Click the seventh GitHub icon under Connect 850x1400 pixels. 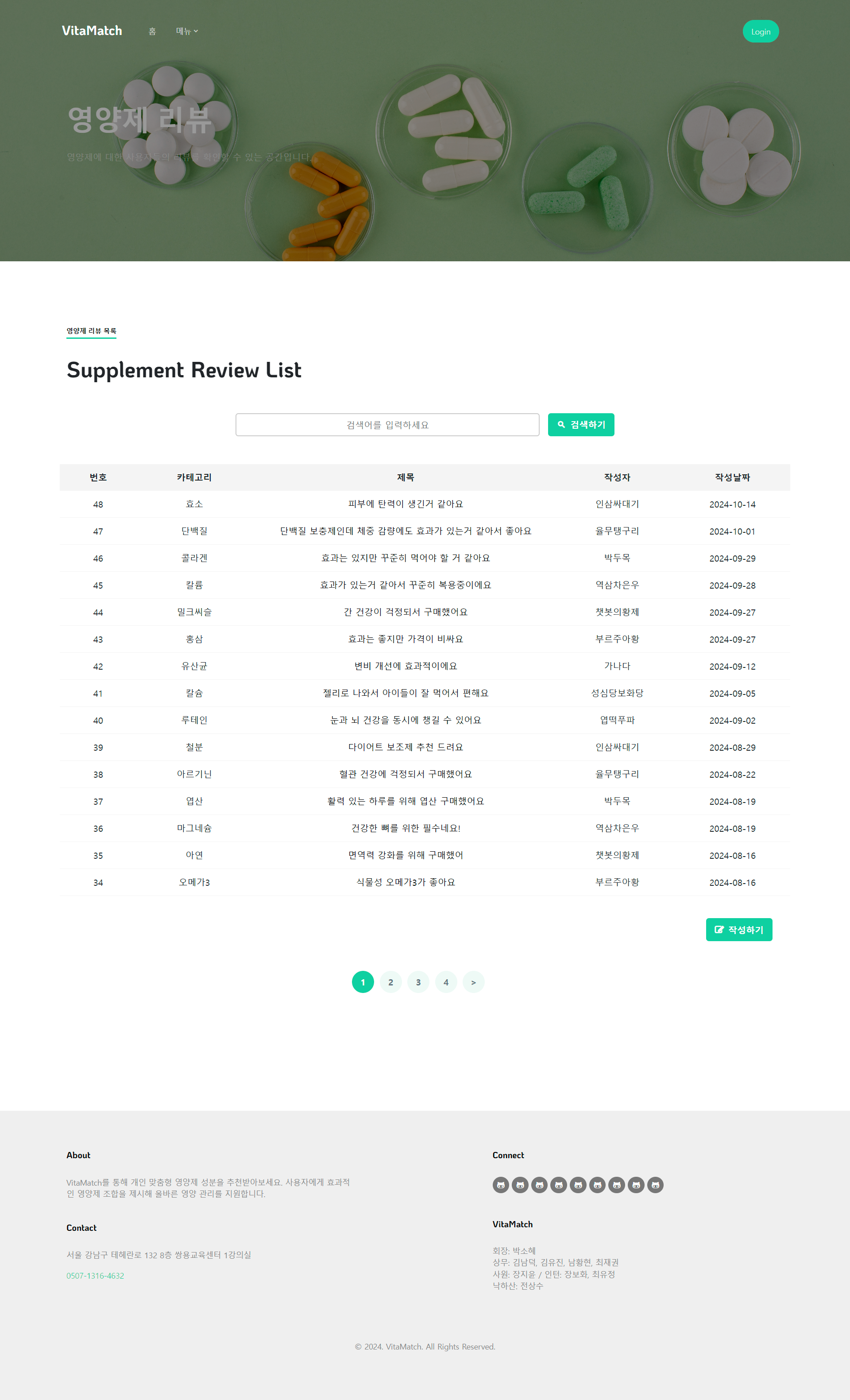coord(616,1185)
